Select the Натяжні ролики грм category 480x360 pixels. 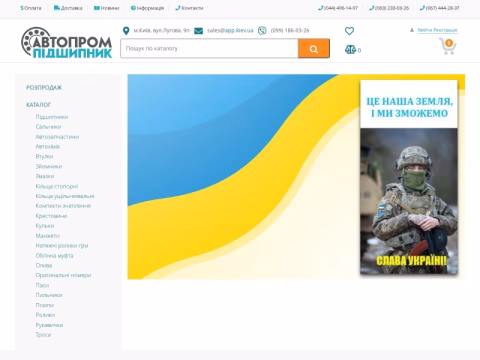[62, 246]
